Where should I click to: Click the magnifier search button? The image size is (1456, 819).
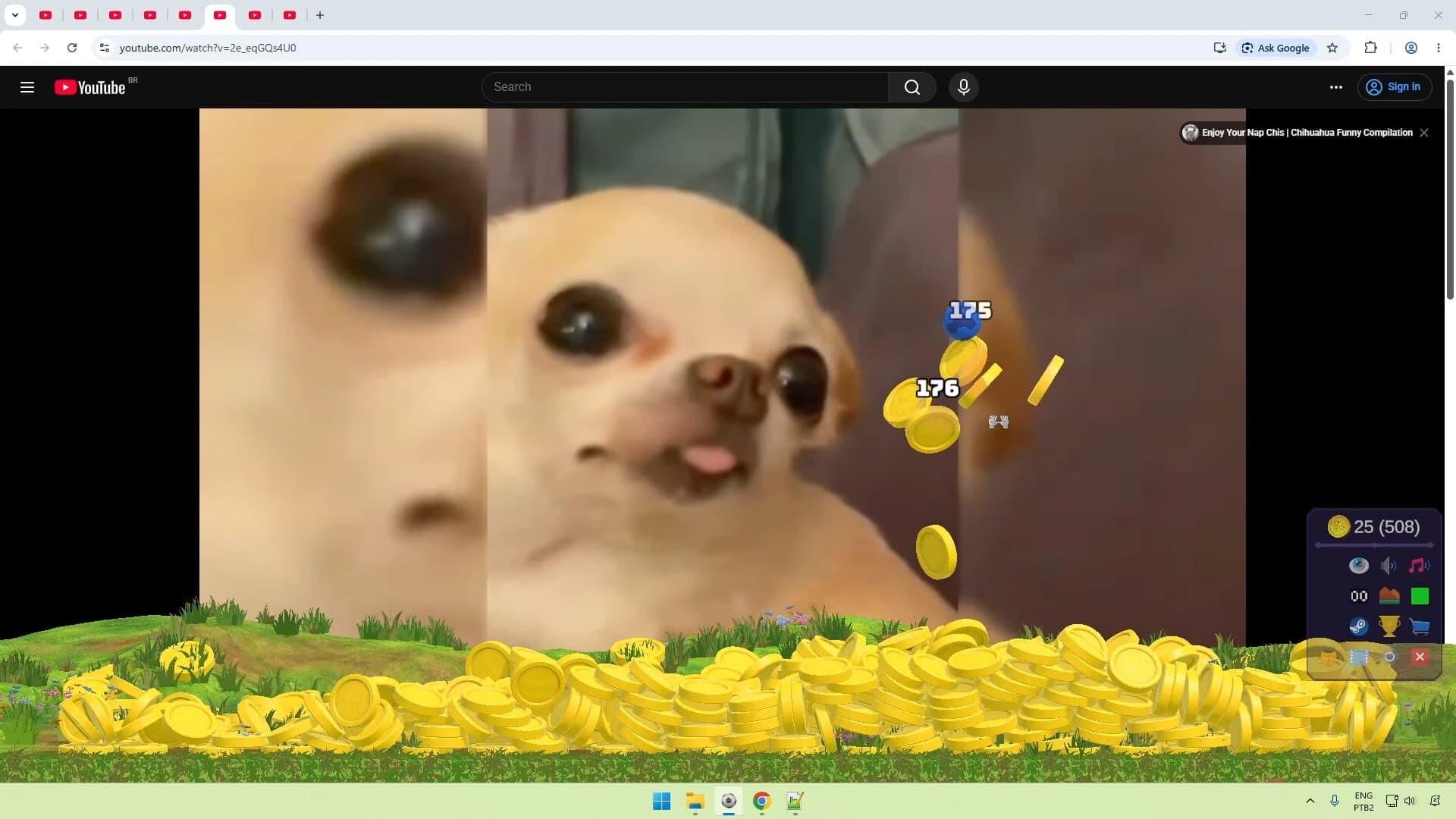tap(912, 87)
